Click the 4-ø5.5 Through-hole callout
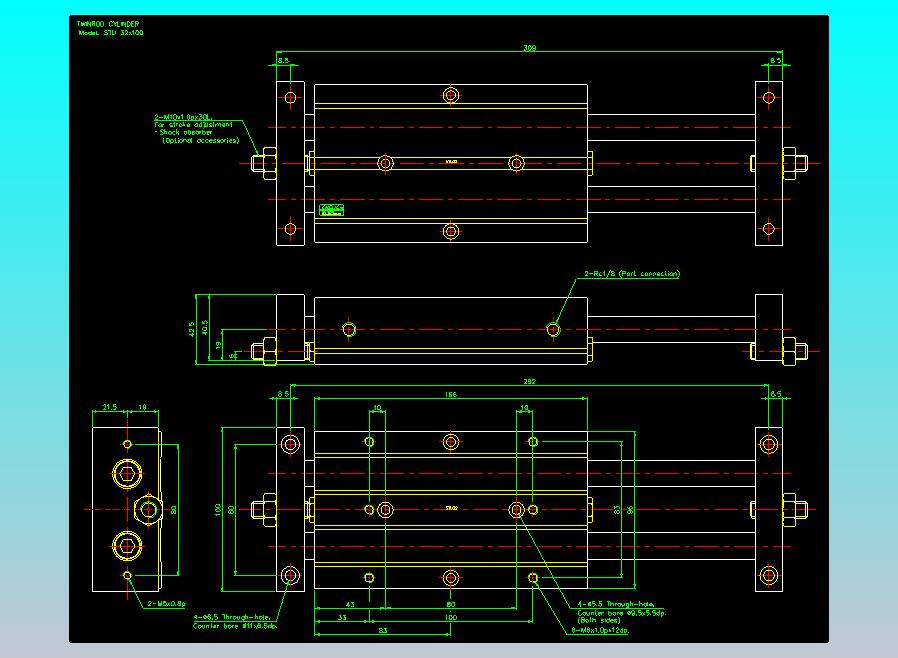Image resolution: width=898 pixels, height=658 pixels. pyautogui.click(x=616, y=604)
